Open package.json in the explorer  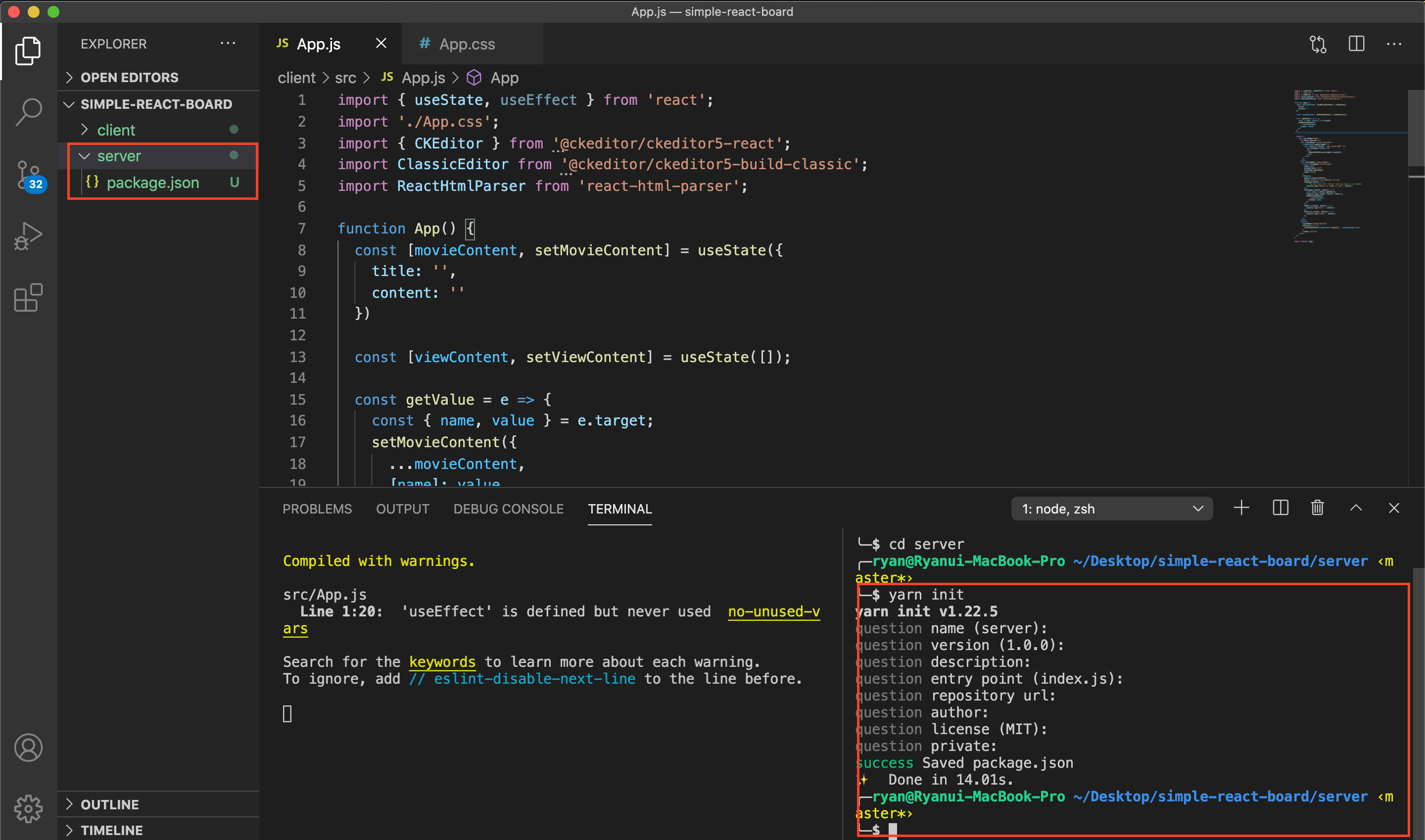152,183
